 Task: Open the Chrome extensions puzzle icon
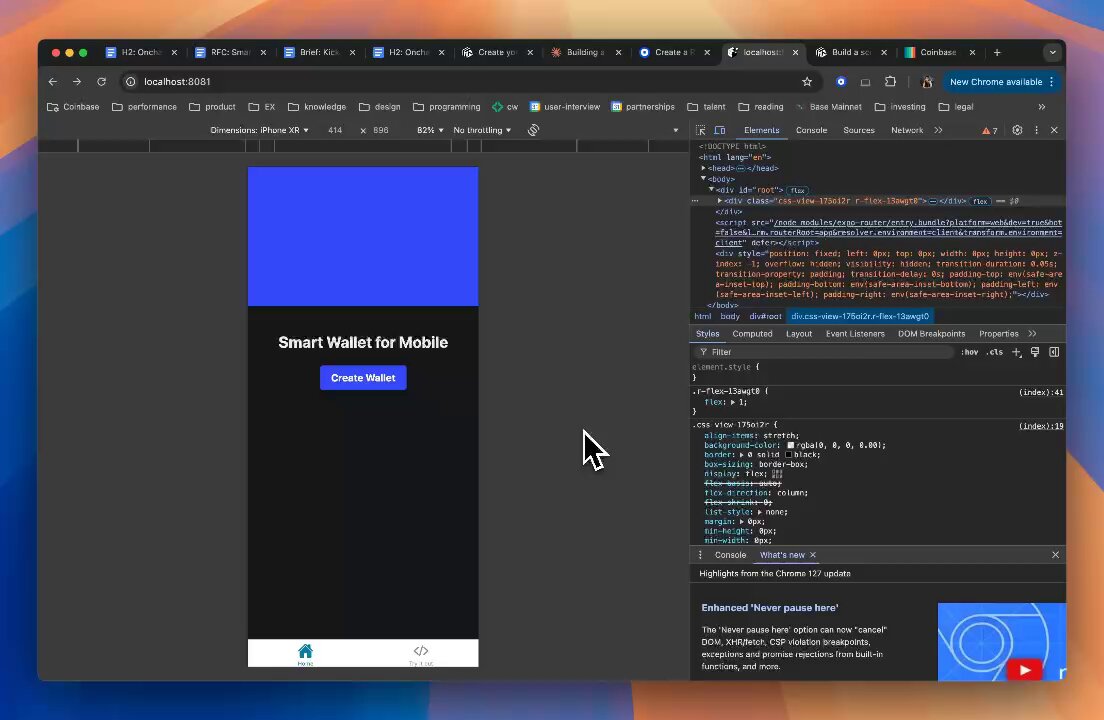click(890, 82)
